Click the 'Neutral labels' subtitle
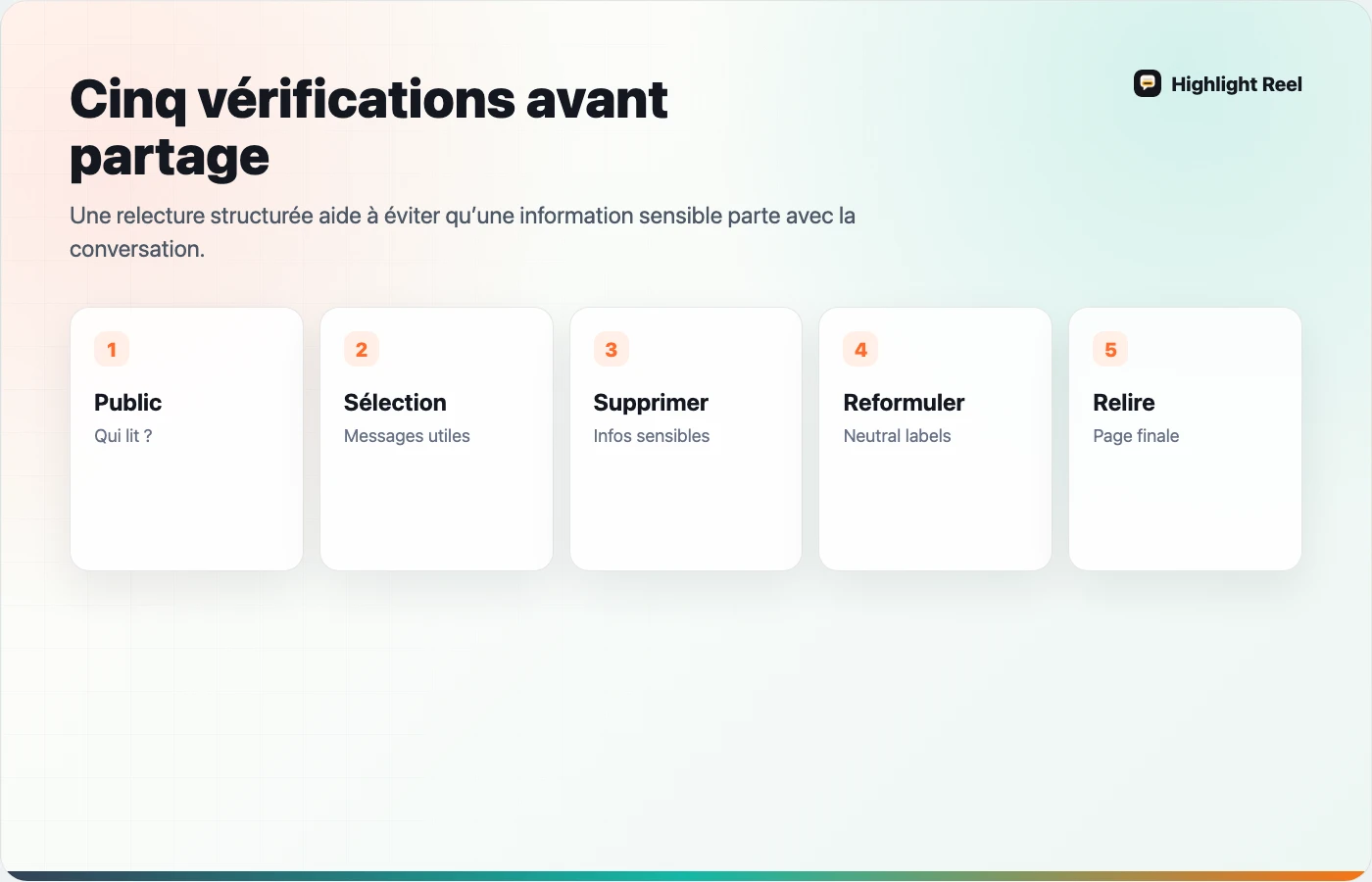This screenshot has width=1372, height=882. [898, 436]
